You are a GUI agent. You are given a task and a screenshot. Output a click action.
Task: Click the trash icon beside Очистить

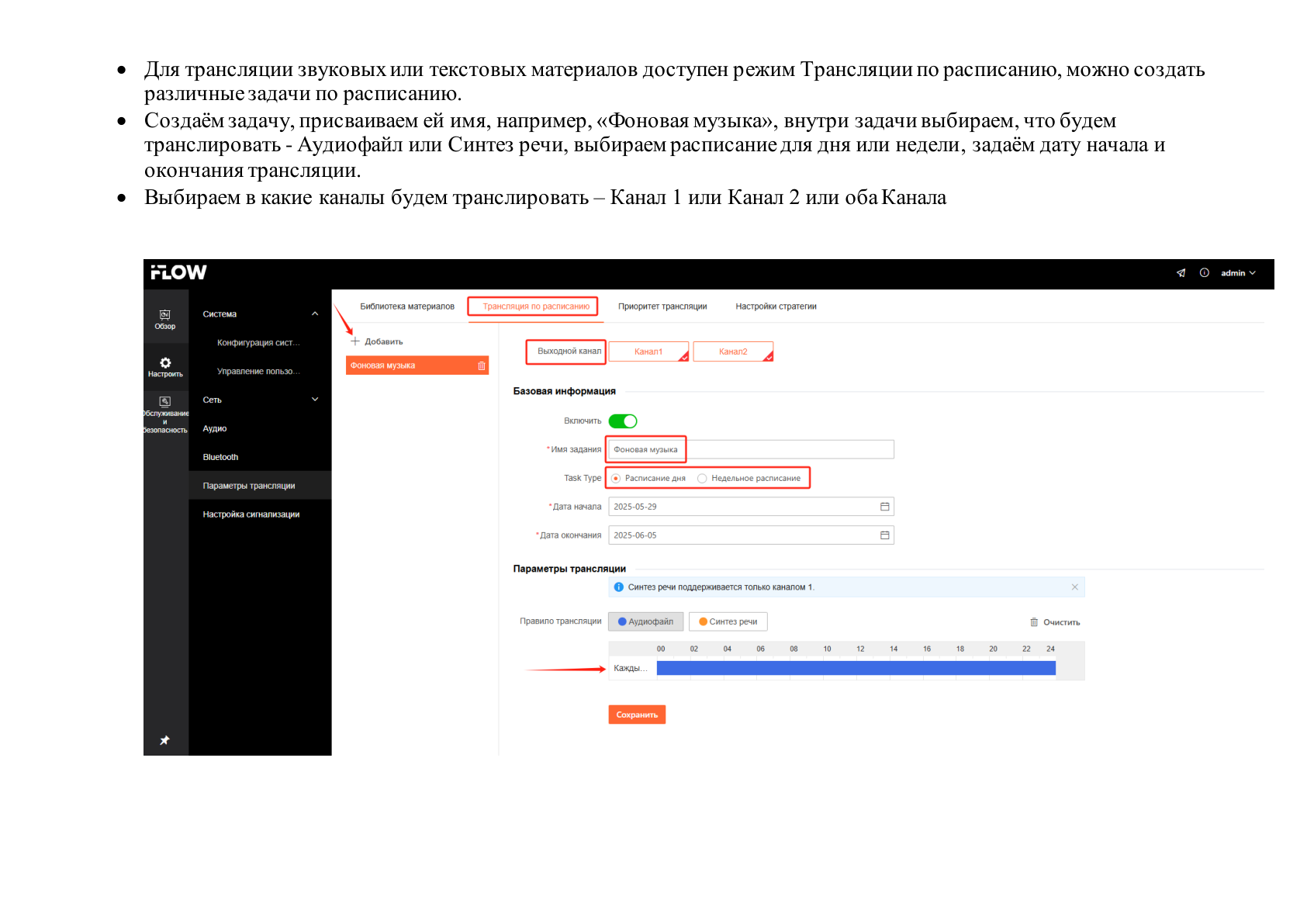coord(1033,622)
